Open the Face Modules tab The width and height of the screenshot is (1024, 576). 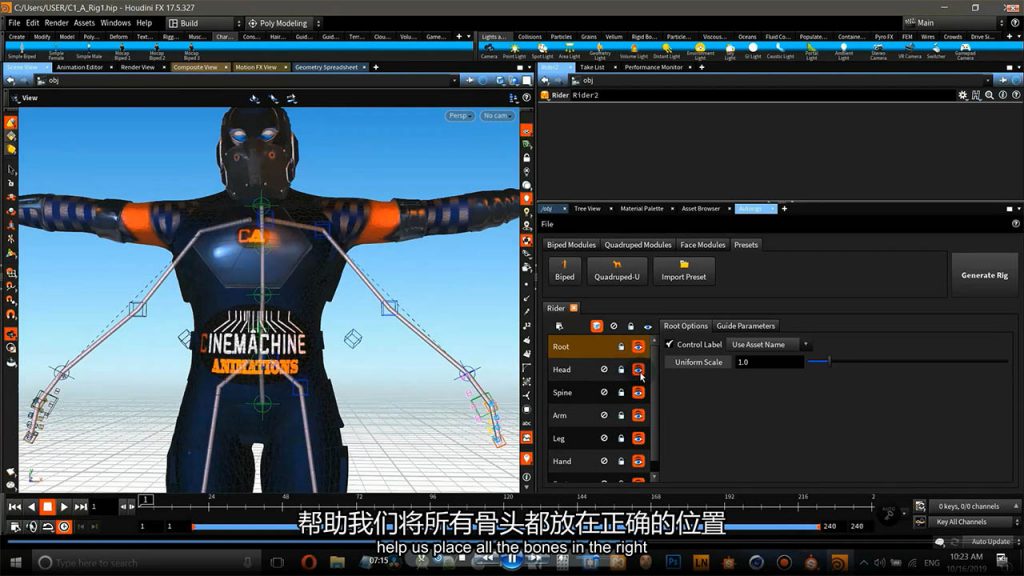coord(703,245)
